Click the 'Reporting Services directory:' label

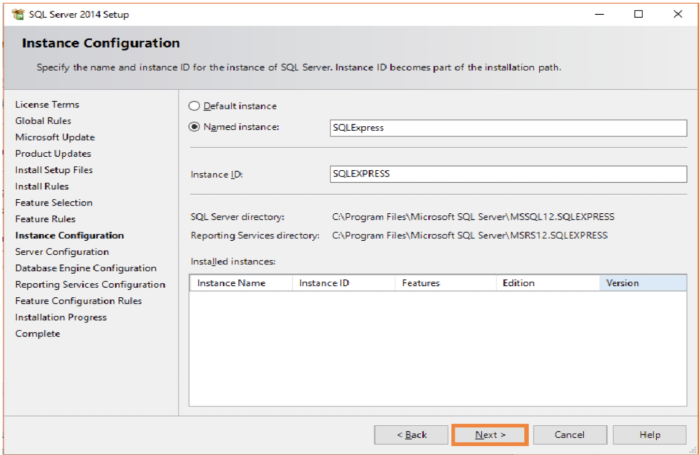coord(255,235)
